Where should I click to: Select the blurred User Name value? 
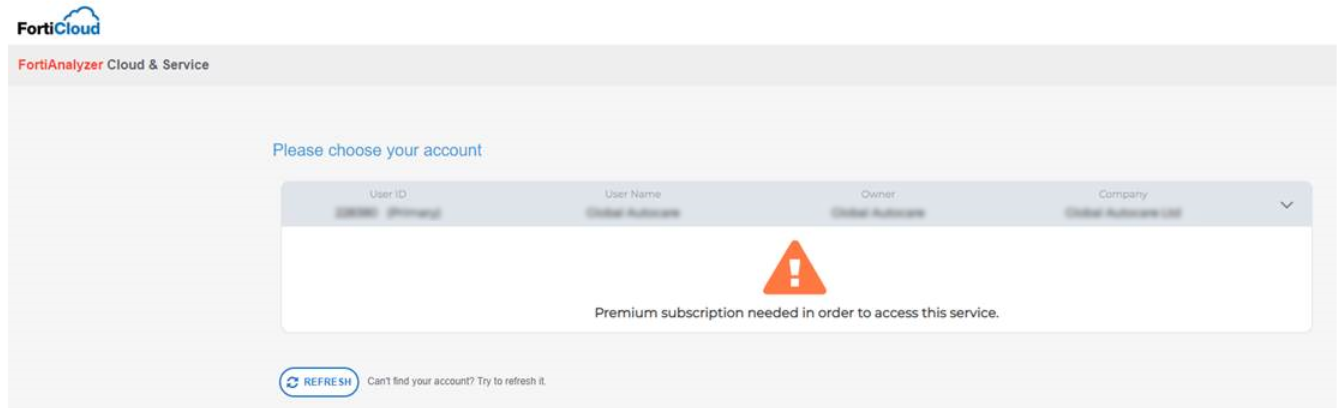[633, 213]
